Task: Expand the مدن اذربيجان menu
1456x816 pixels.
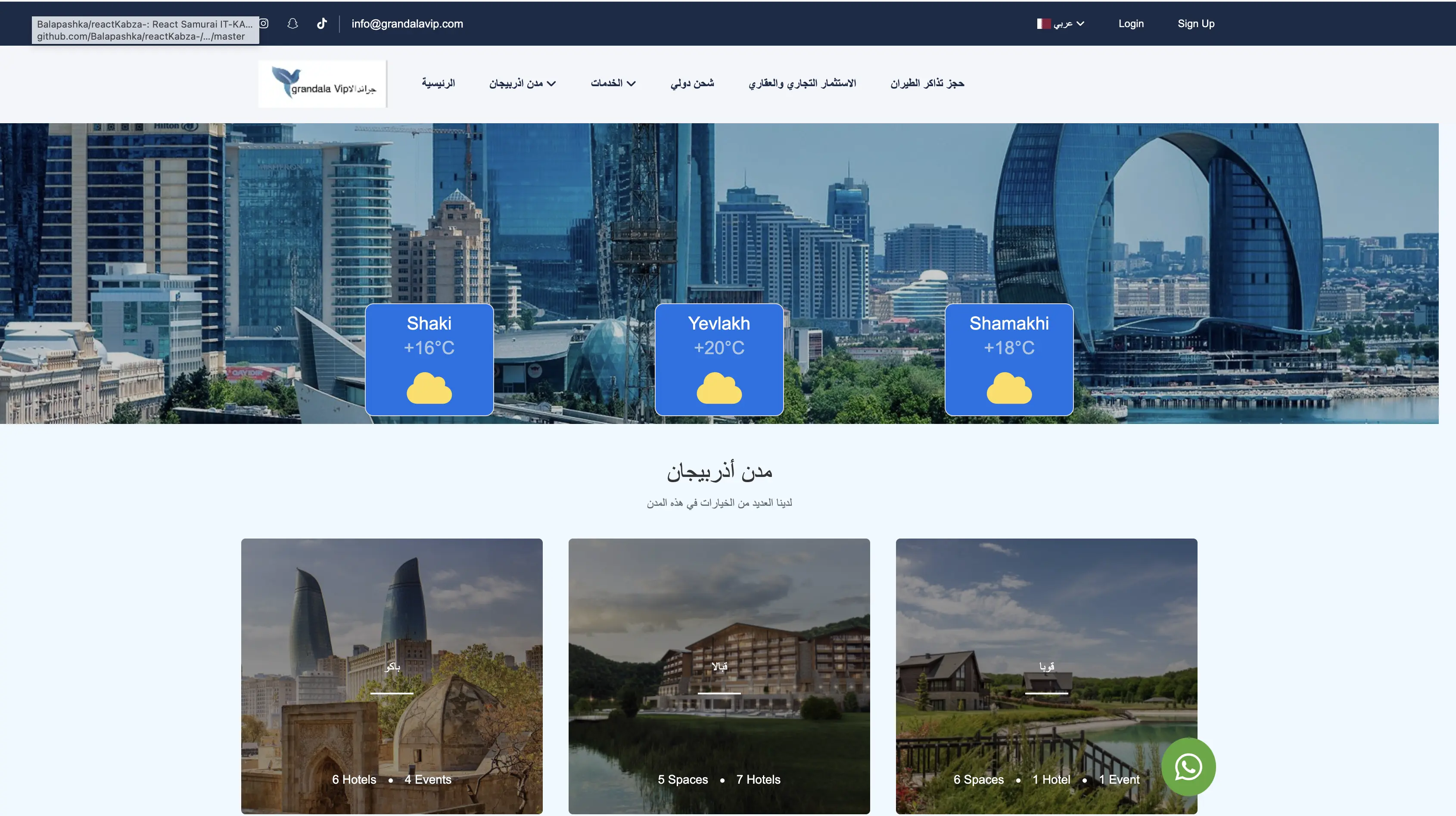Action: [x=522, y=83]
